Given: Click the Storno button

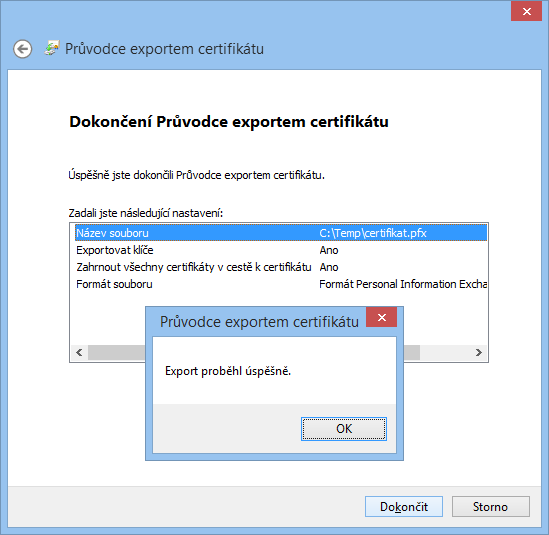Looking at the screenshot, I should click(x=491, y=506).
